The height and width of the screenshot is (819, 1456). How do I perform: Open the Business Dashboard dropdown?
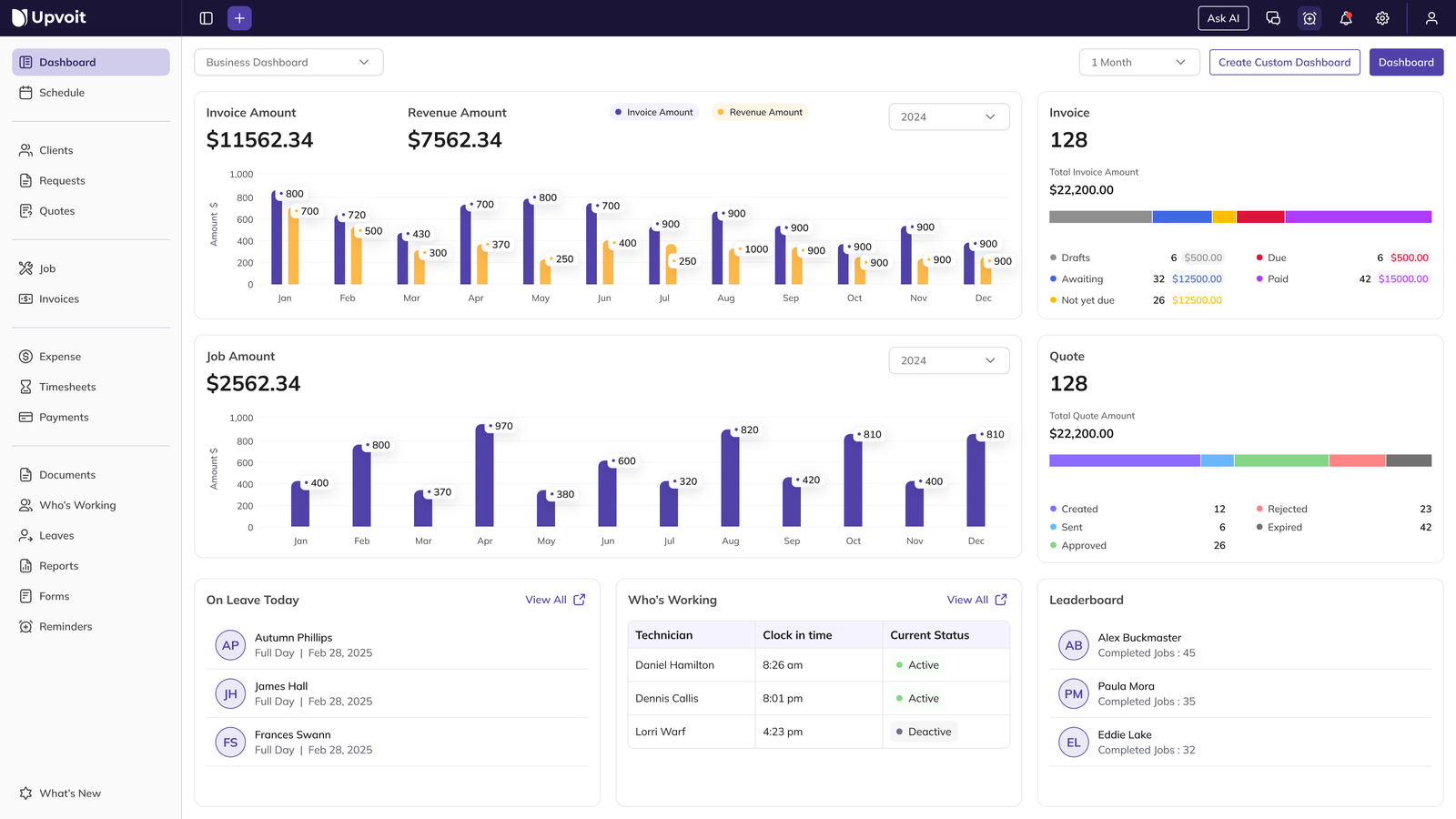coord(288,62)
